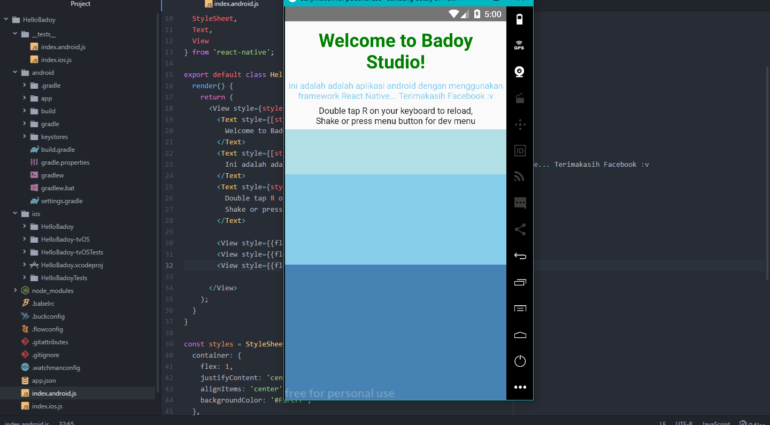Open the Network widget icon in sidebar
Image resolution: width=770 pixels, height=425 pixels.
click(x=519, y=177)
